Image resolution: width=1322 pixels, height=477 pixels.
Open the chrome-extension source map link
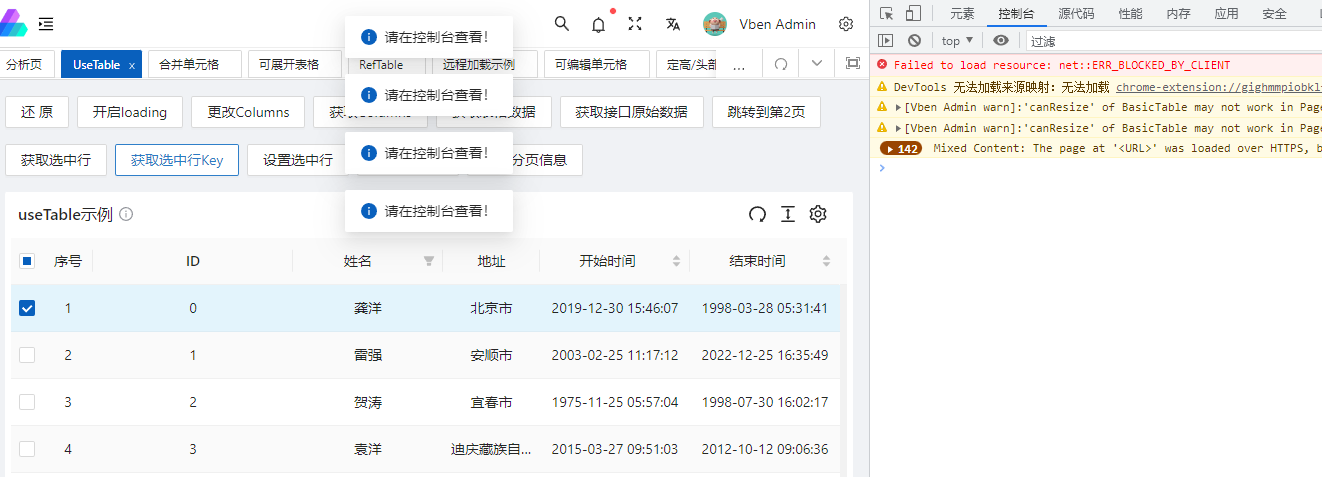(x=1218, y=87)
